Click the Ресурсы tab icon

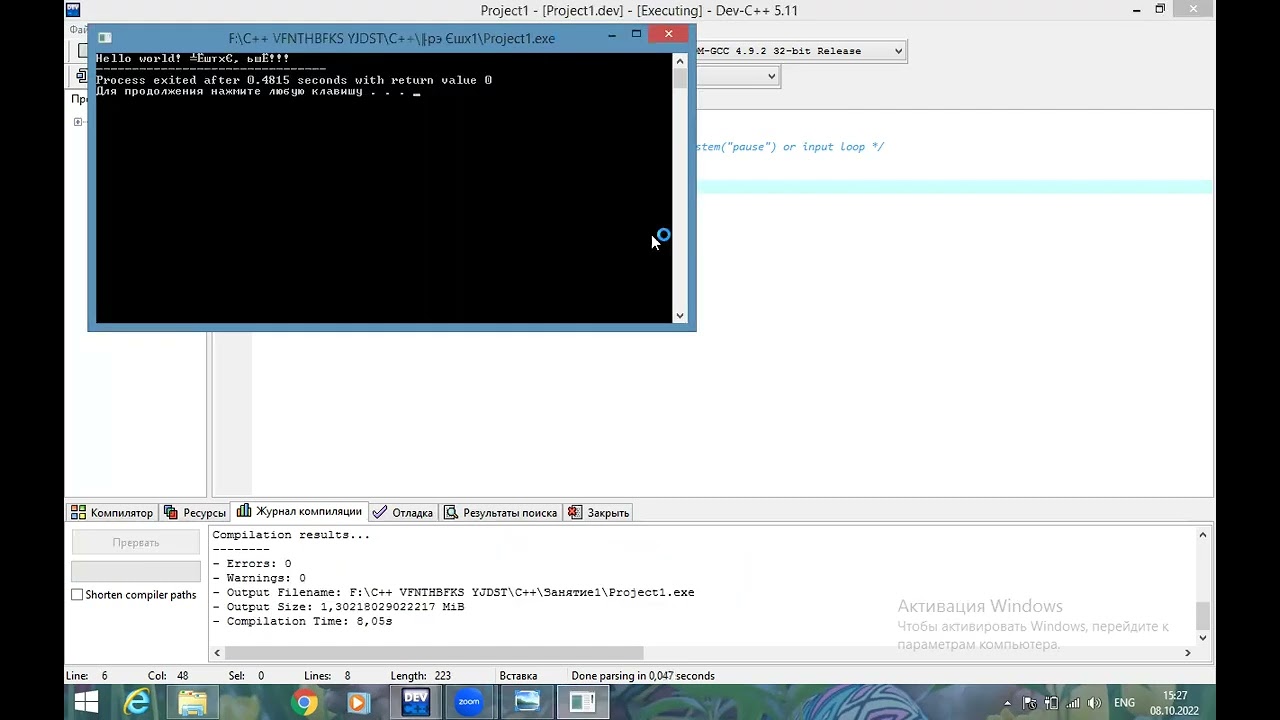tap(171, 512)
